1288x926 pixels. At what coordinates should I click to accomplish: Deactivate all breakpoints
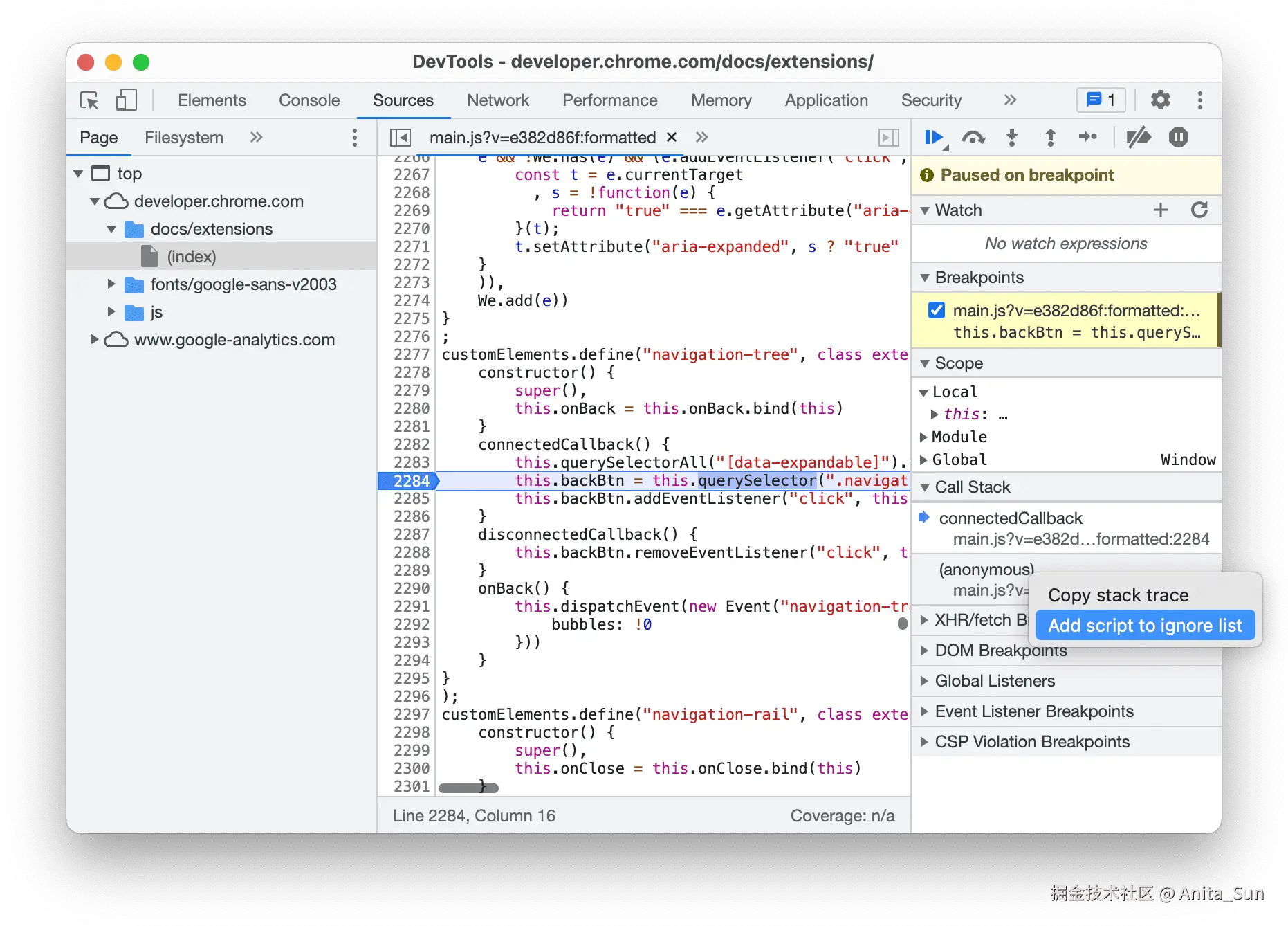[1138, 138]
